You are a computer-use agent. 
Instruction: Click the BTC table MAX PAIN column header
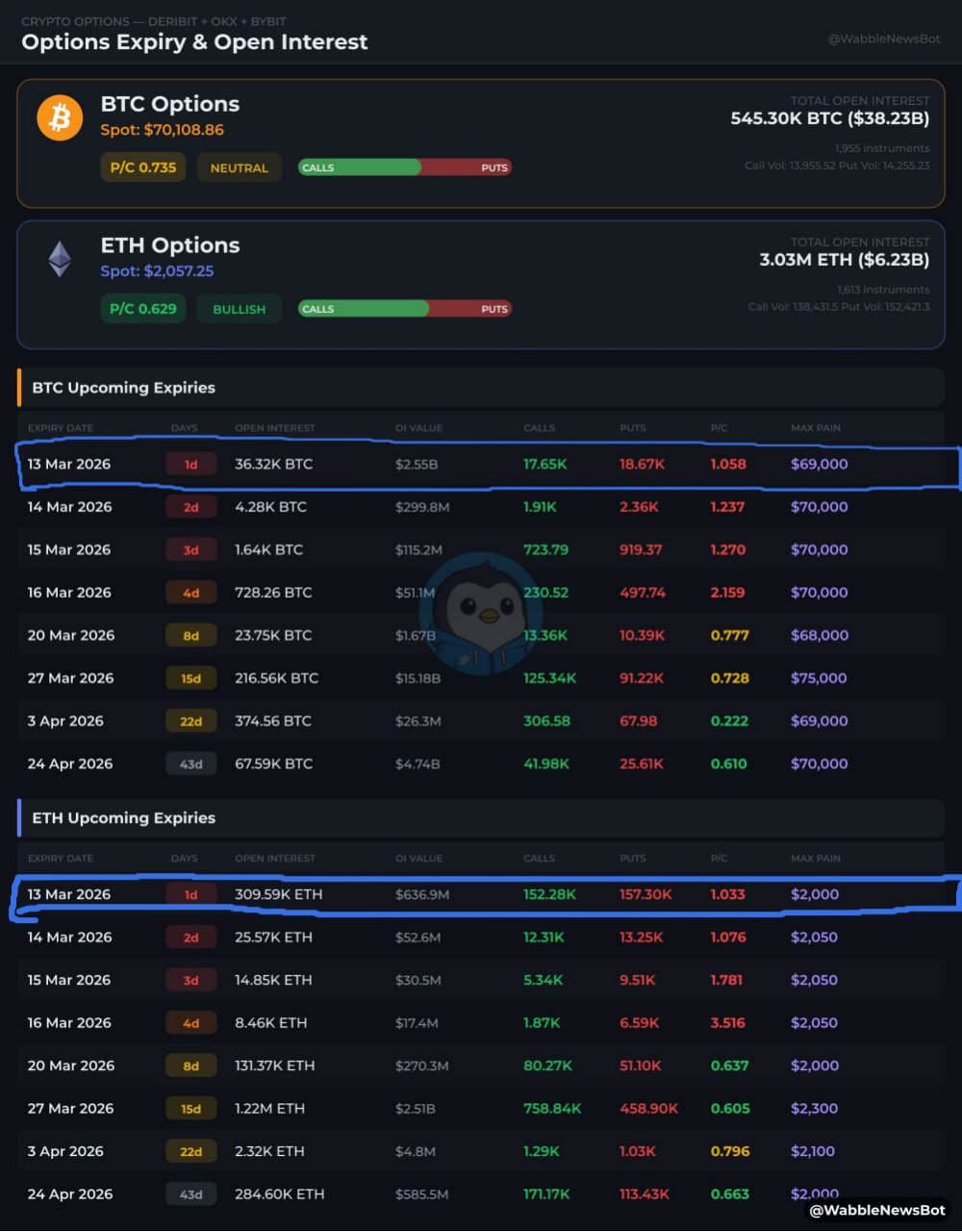pyautogui.click(x=815, y=428)
